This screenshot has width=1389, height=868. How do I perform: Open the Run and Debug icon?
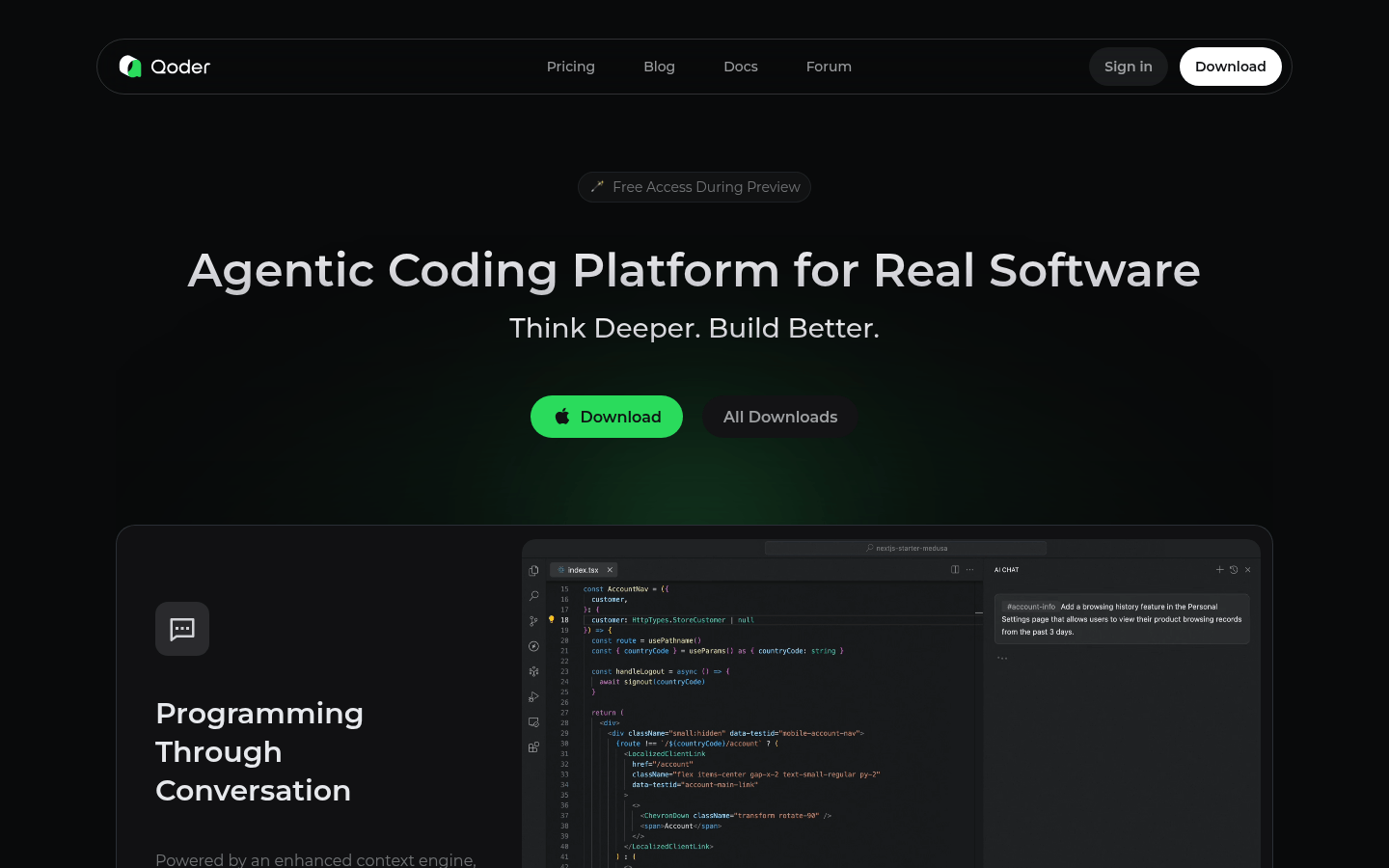pyautogui.click(x=533, y=697)
